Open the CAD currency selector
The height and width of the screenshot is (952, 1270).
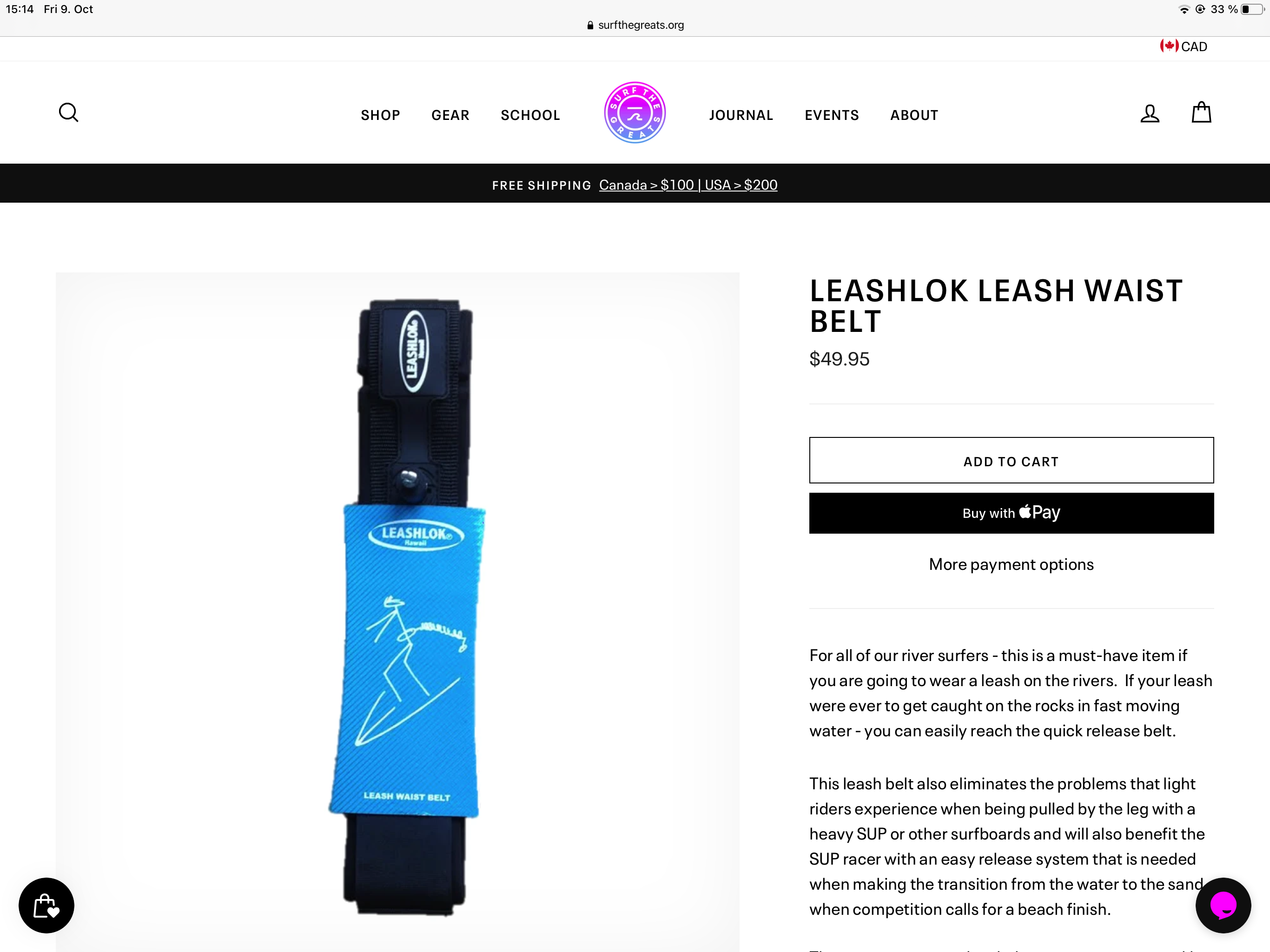(1184, 46)
